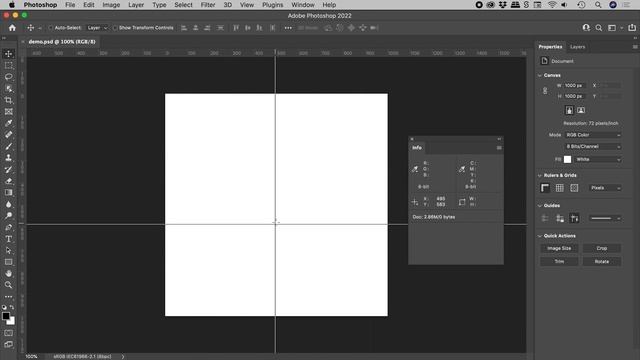The image size is (640, 360).
Task: Select the Eyedropper tool
Action: point(9,123)
